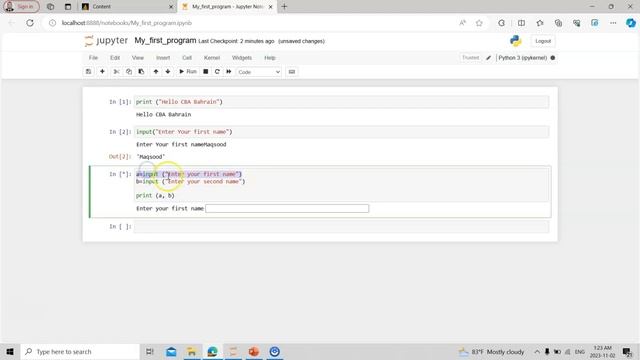Open Task View on the taskbar

(x=150, y=351)
